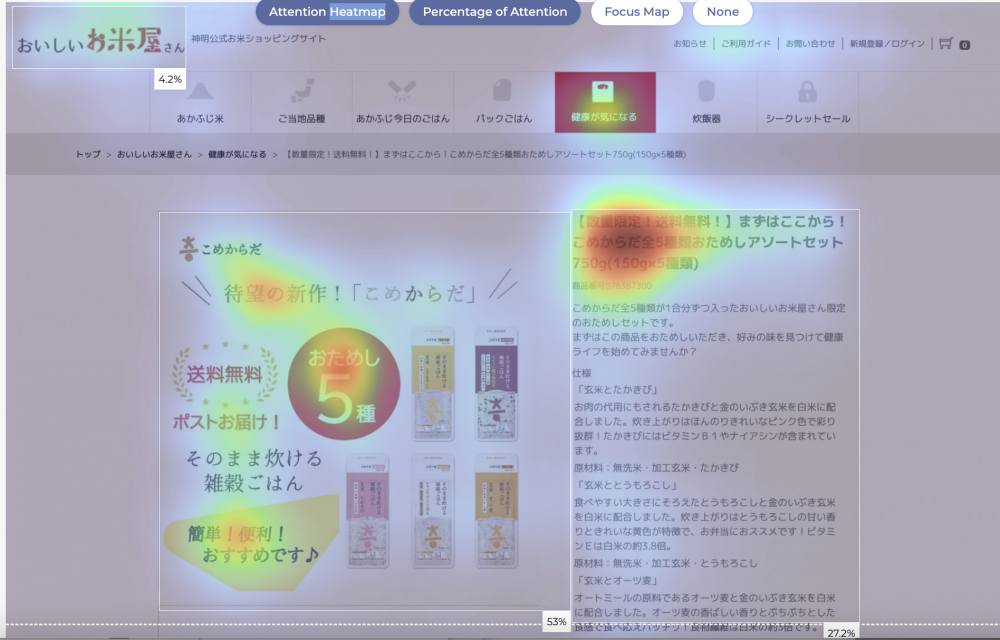Select the ご当地品種 map icon
The width and height of the screenshot is (1000, 640).
[x=301, y=92]
